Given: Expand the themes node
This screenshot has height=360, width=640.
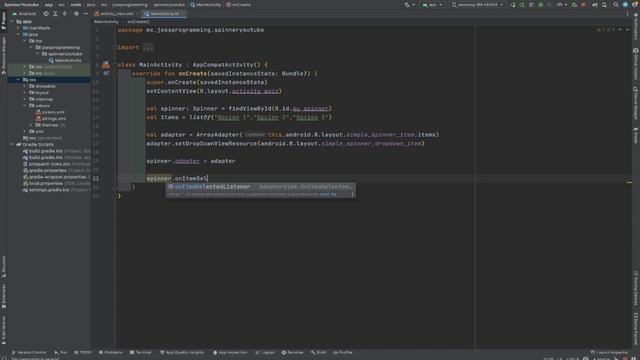Looking at the screenshot, I should (x=31, y=125).
